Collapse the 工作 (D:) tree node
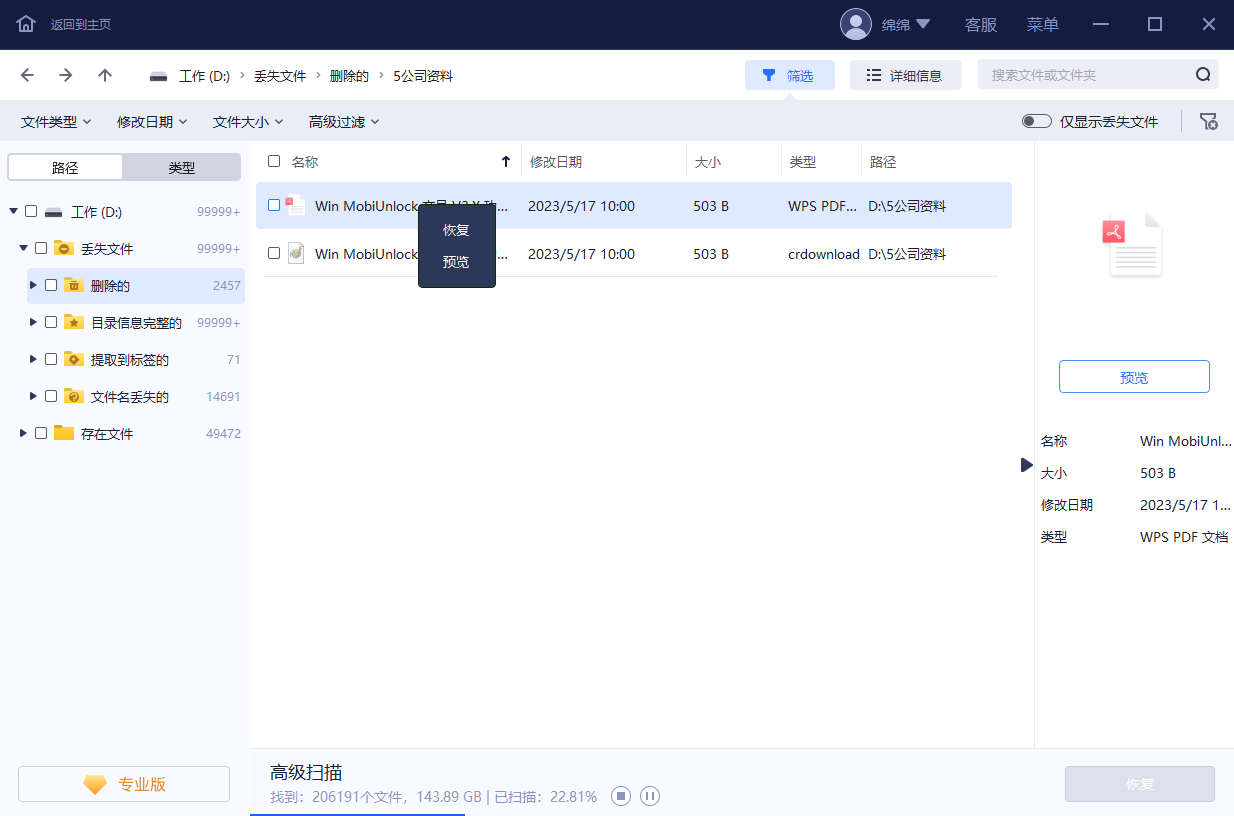The image size is (1234, 816). pos(13,211)
